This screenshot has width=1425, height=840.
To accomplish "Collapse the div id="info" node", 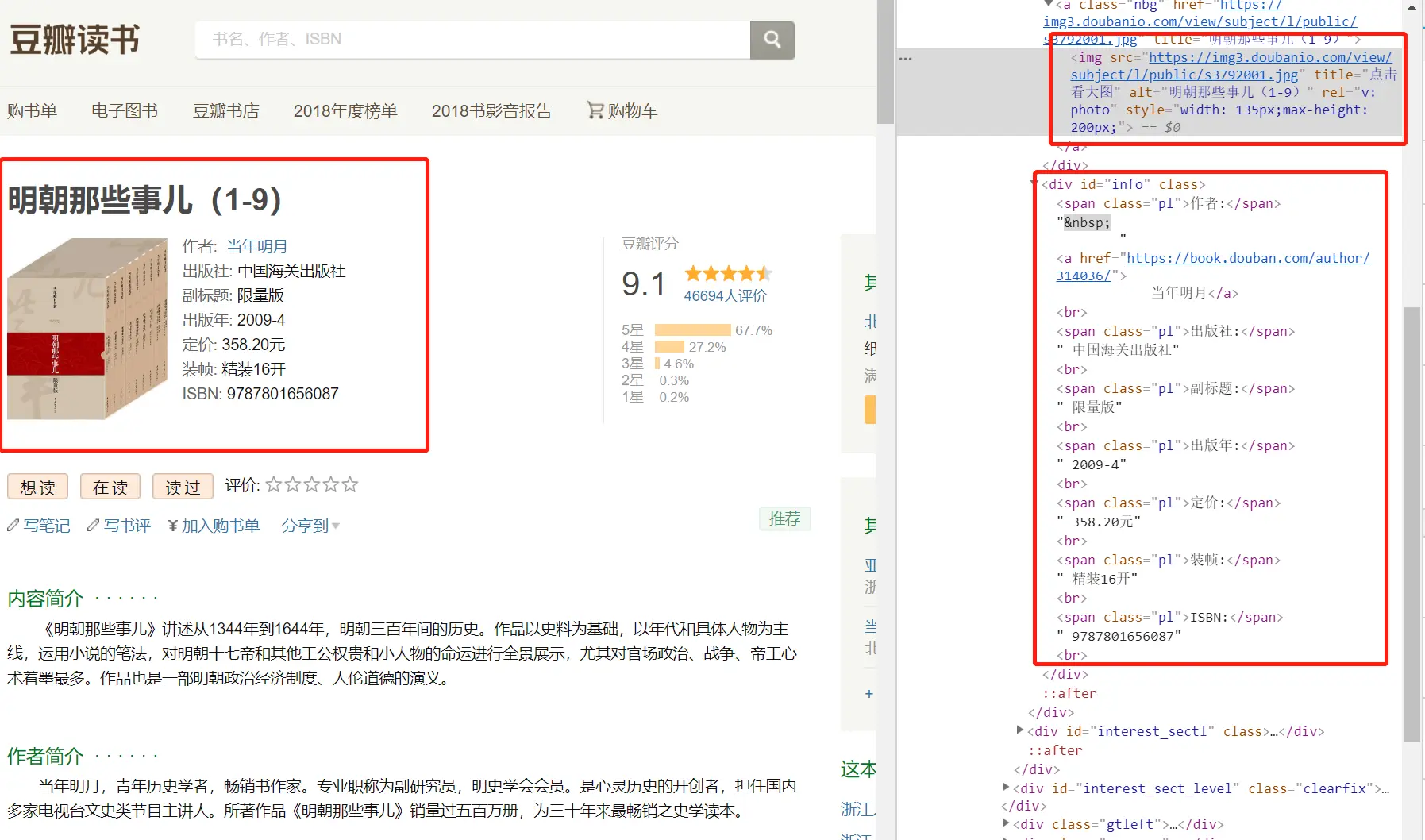I will point(1034,183).
